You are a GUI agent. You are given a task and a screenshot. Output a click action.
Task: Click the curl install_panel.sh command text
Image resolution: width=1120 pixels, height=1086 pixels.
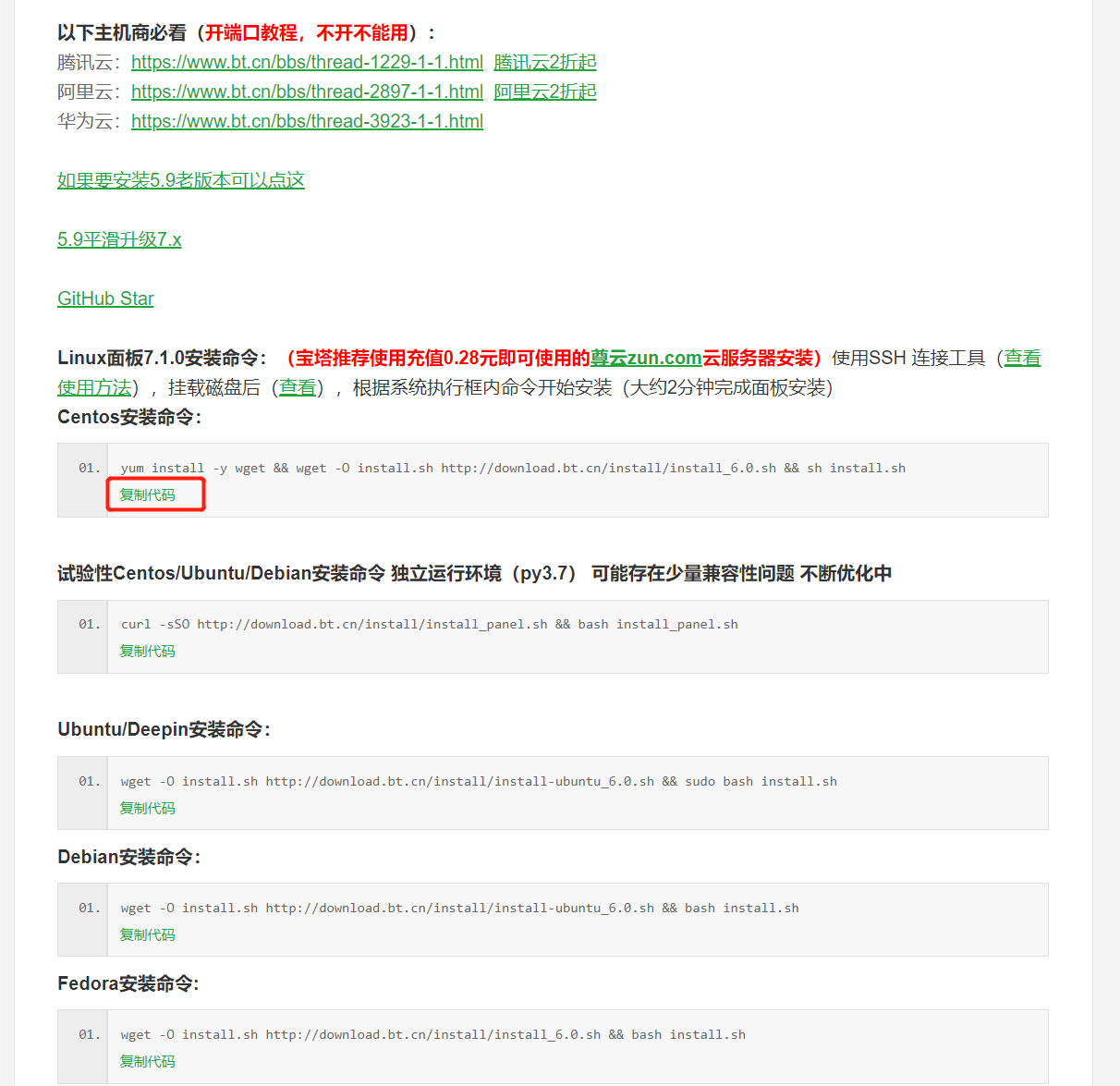[429, 625]
